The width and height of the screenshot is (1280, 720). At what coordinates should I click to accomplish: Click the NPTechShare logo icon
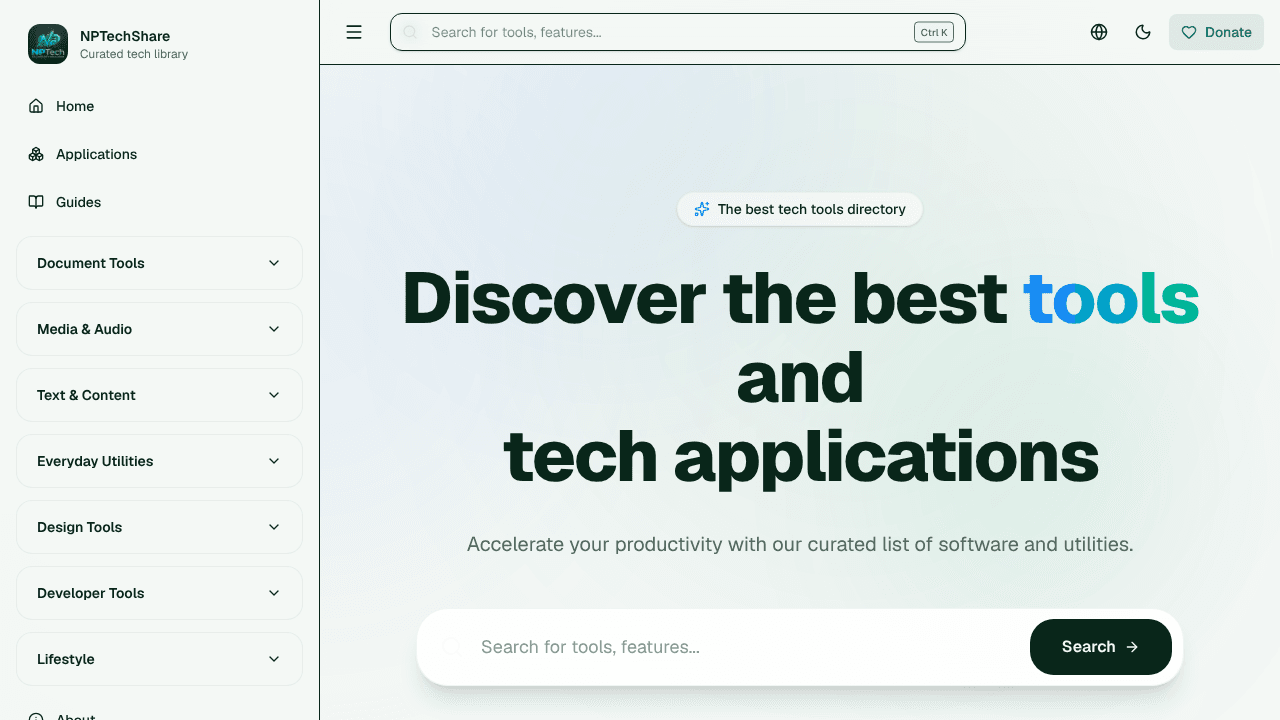(x=48, y=44)
